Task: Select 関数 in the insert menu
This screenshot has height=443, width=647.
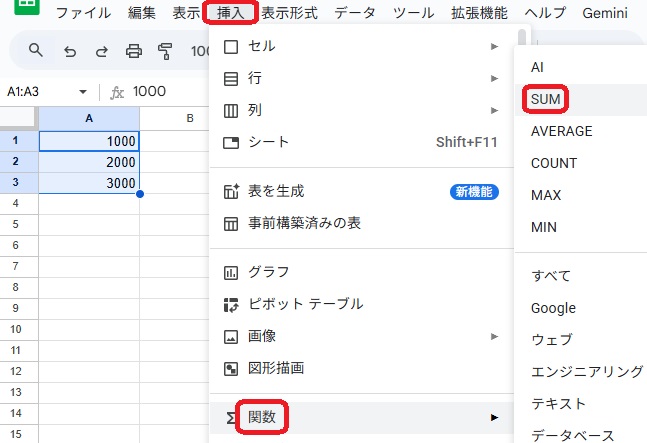Action: [x=362, y=417]
